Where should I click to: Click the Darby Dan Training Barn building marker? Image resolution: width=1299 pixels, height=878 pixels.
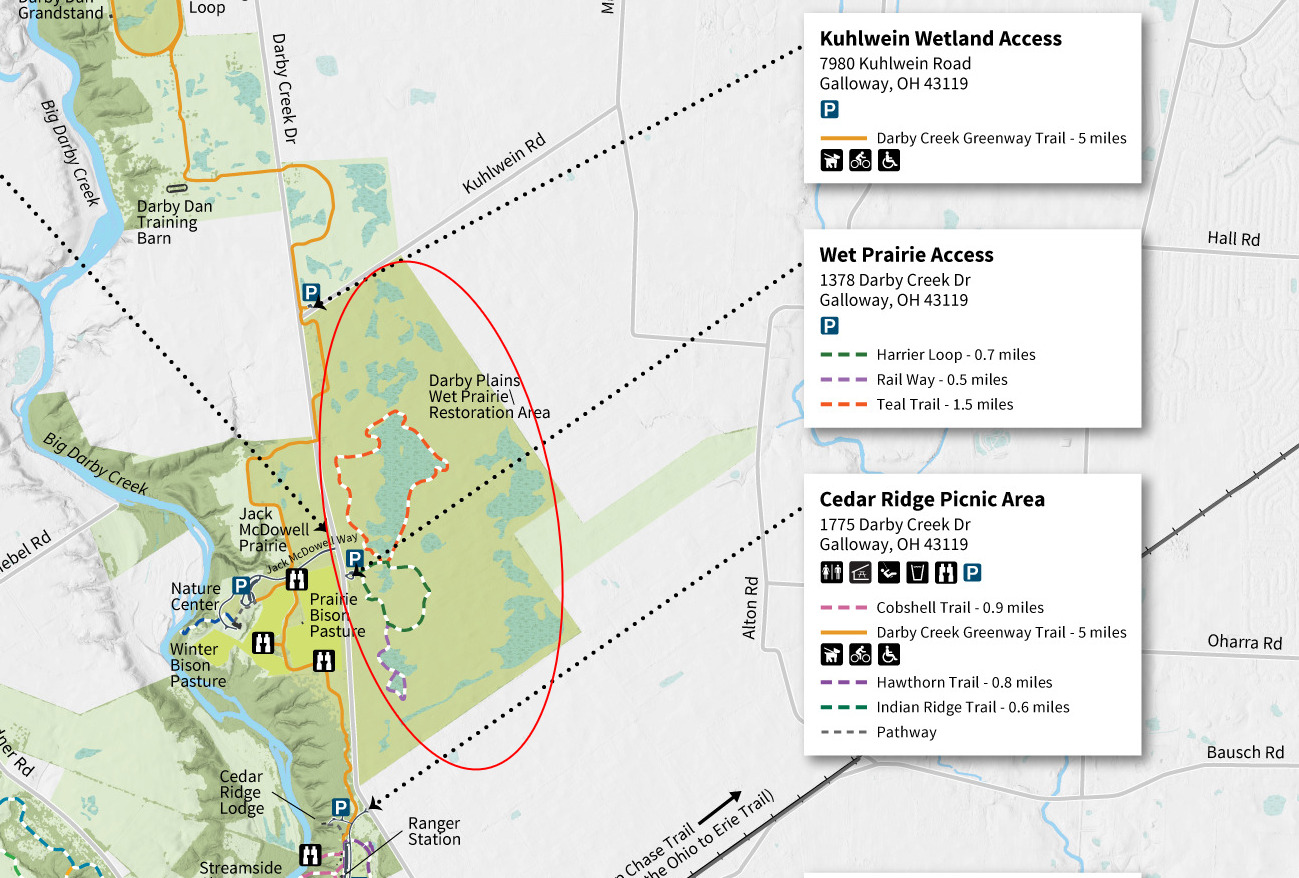click(x=177, y=187)
